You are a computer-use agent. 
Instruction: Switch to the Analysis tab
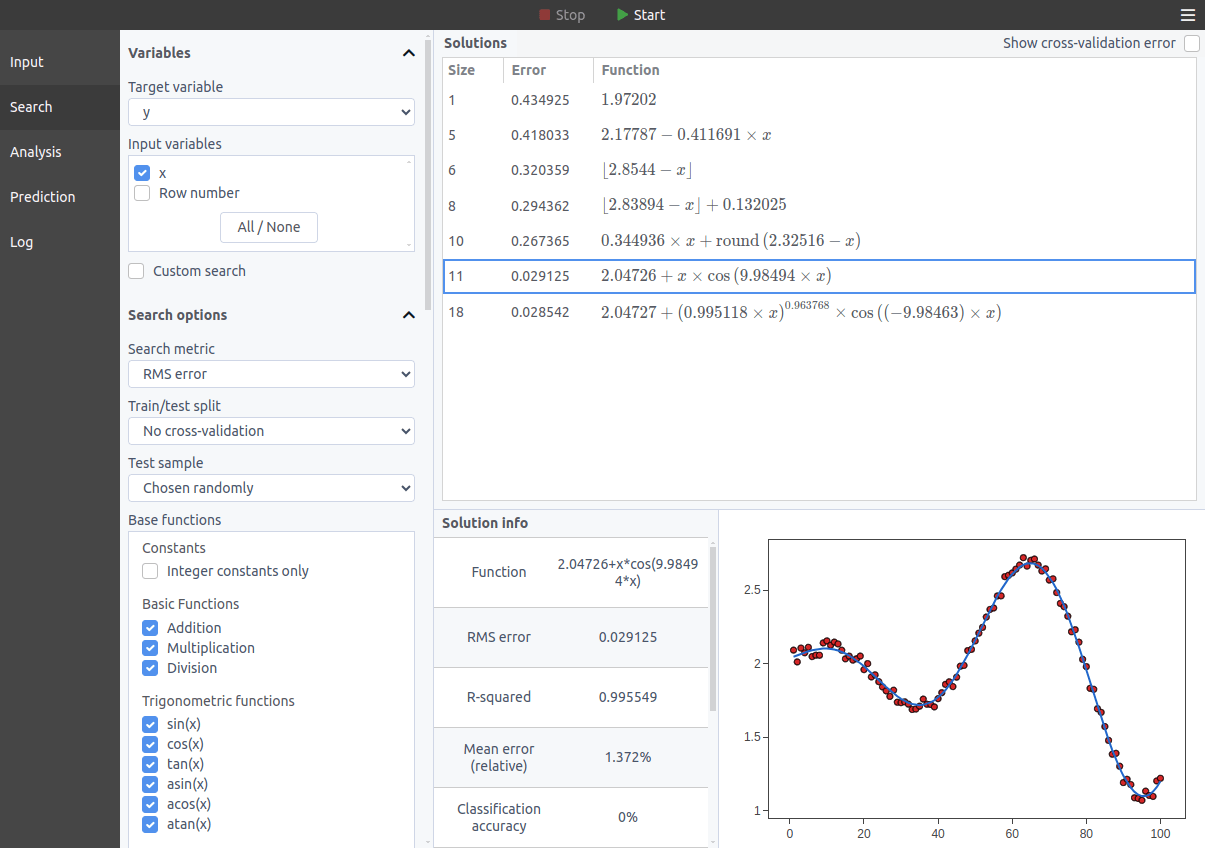click(60, 152)
